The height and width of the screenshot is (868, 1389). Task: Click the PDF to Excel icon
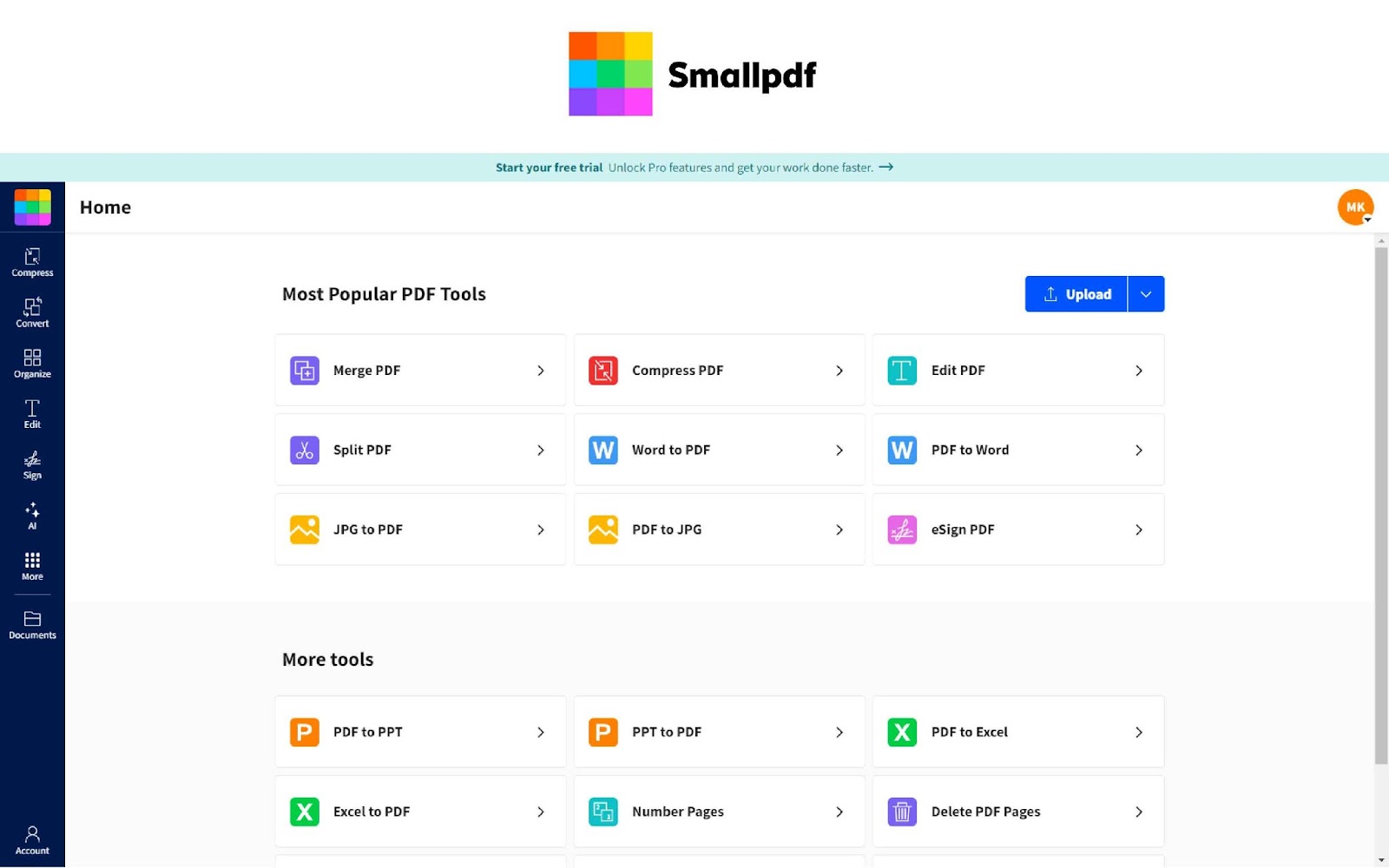tap(902, 733)
